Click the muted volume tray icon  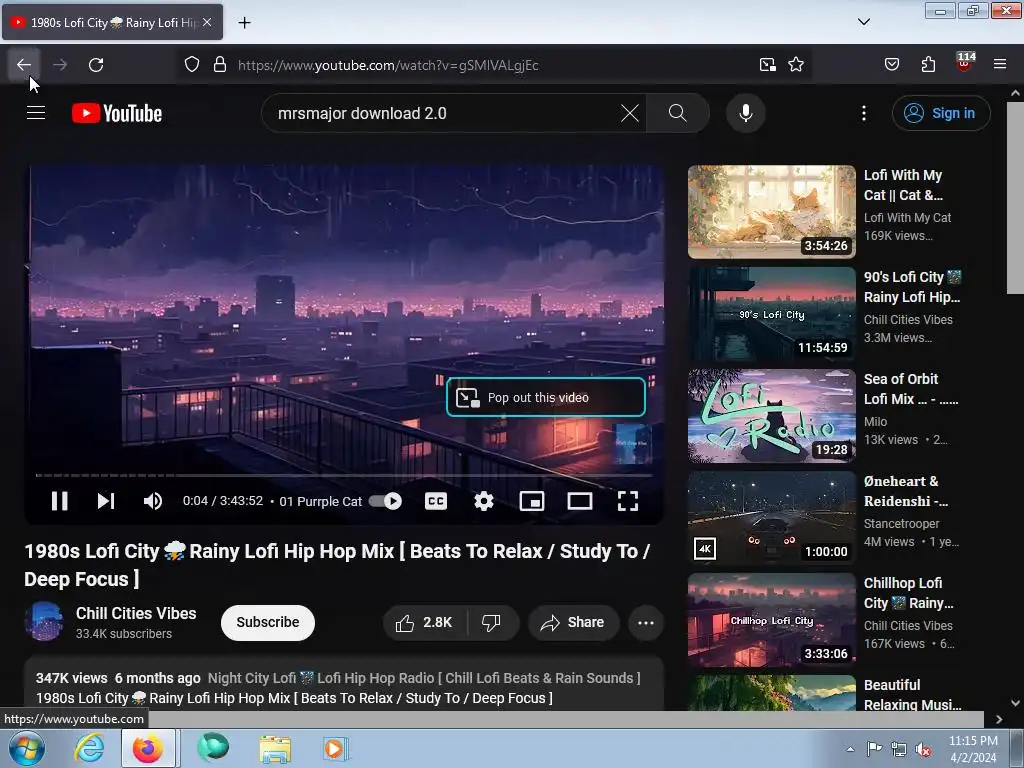pos(923,750)
